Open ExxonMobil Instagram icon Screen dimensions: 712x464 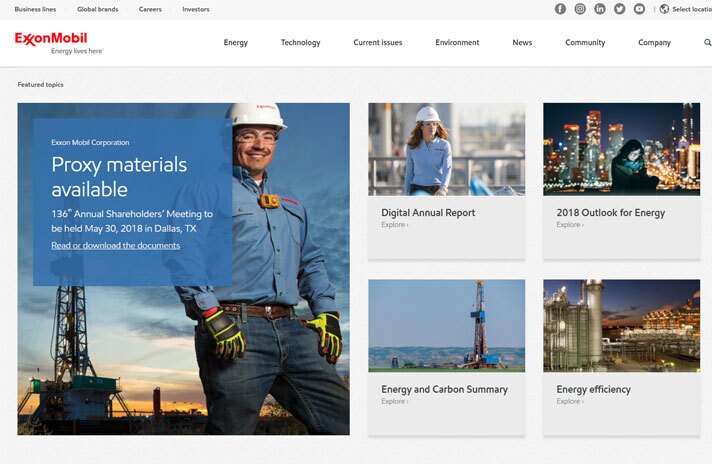tap(580, 9)
